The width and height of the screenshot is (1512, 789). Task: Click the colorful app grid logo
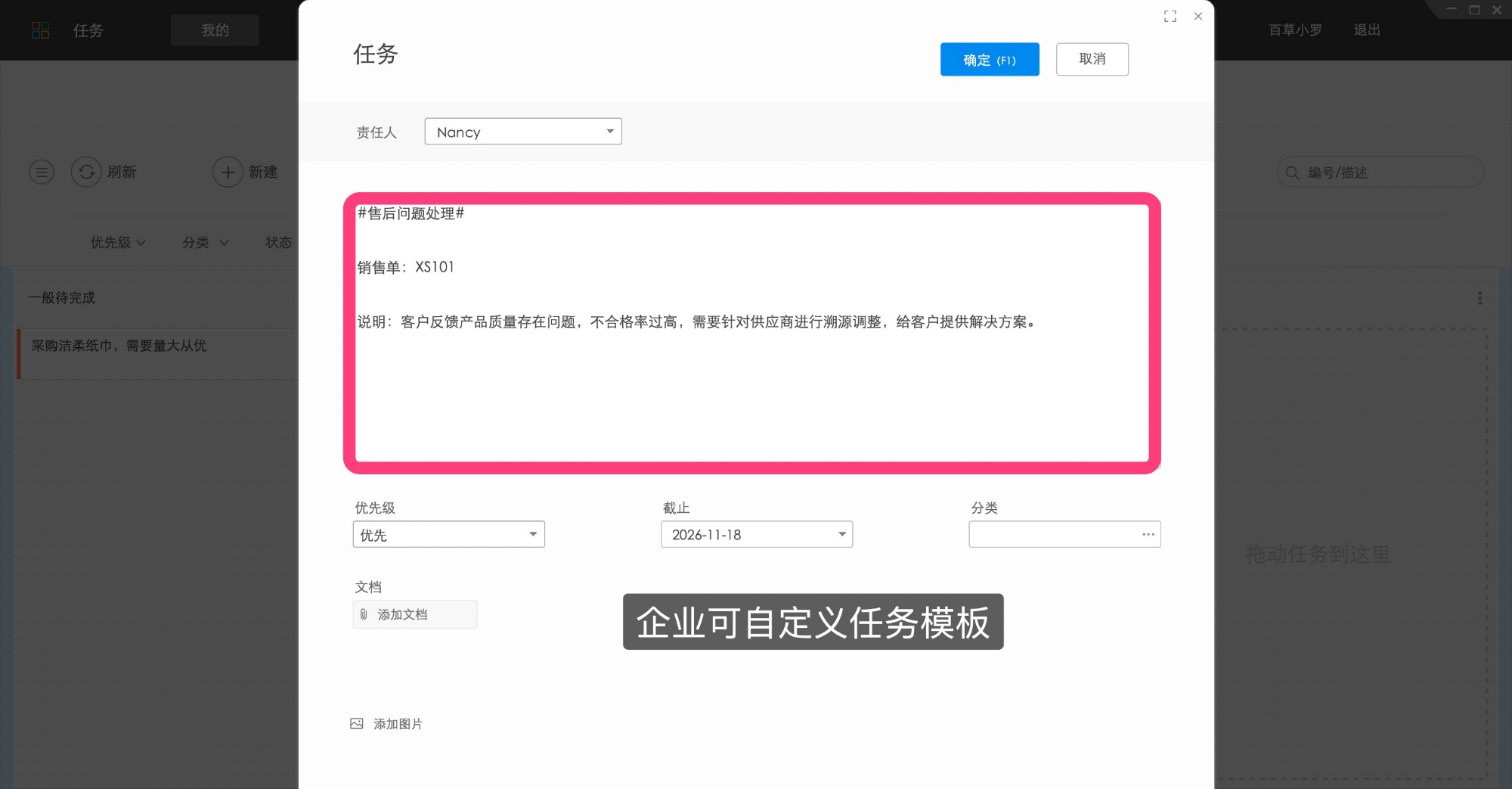(41, 30)
